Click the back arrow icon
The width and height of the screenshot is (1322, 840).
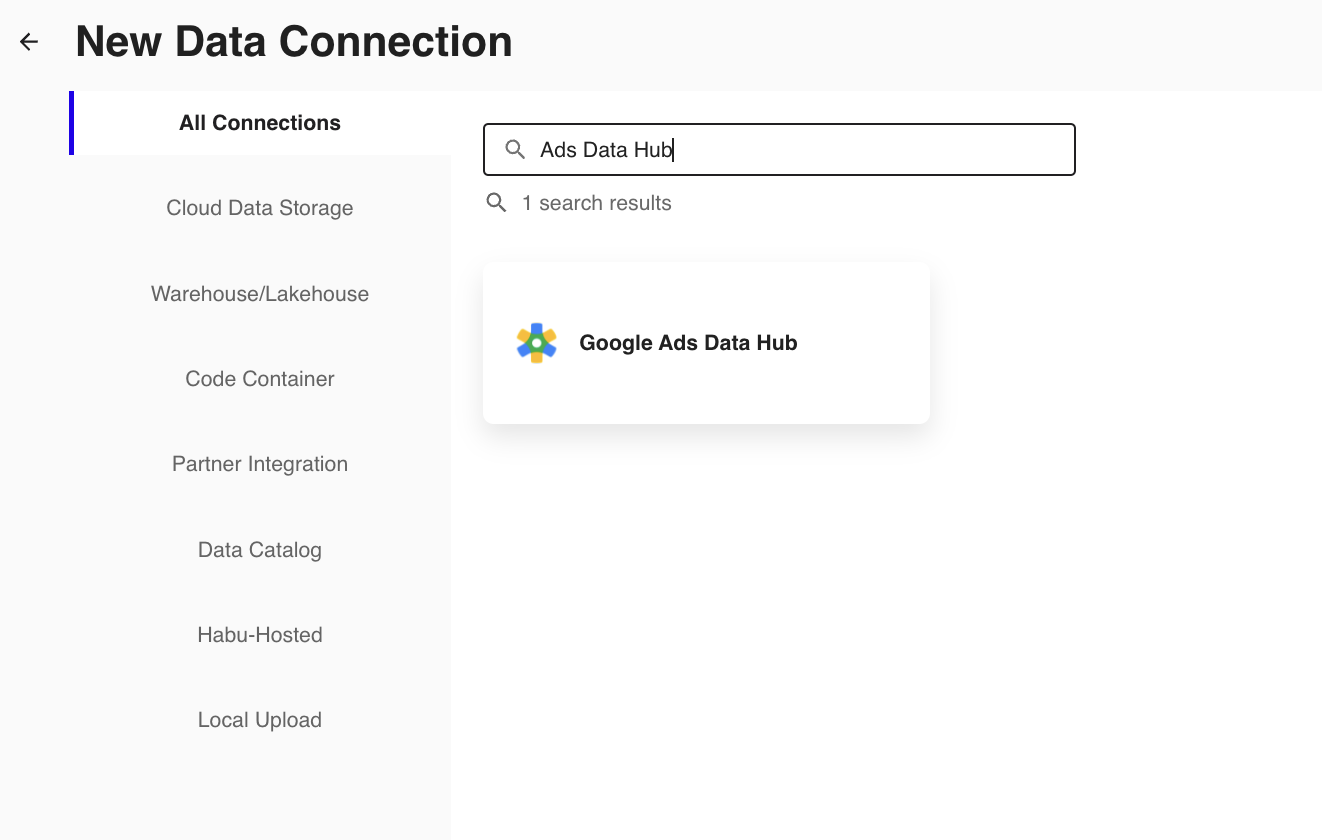pos(29,42)
